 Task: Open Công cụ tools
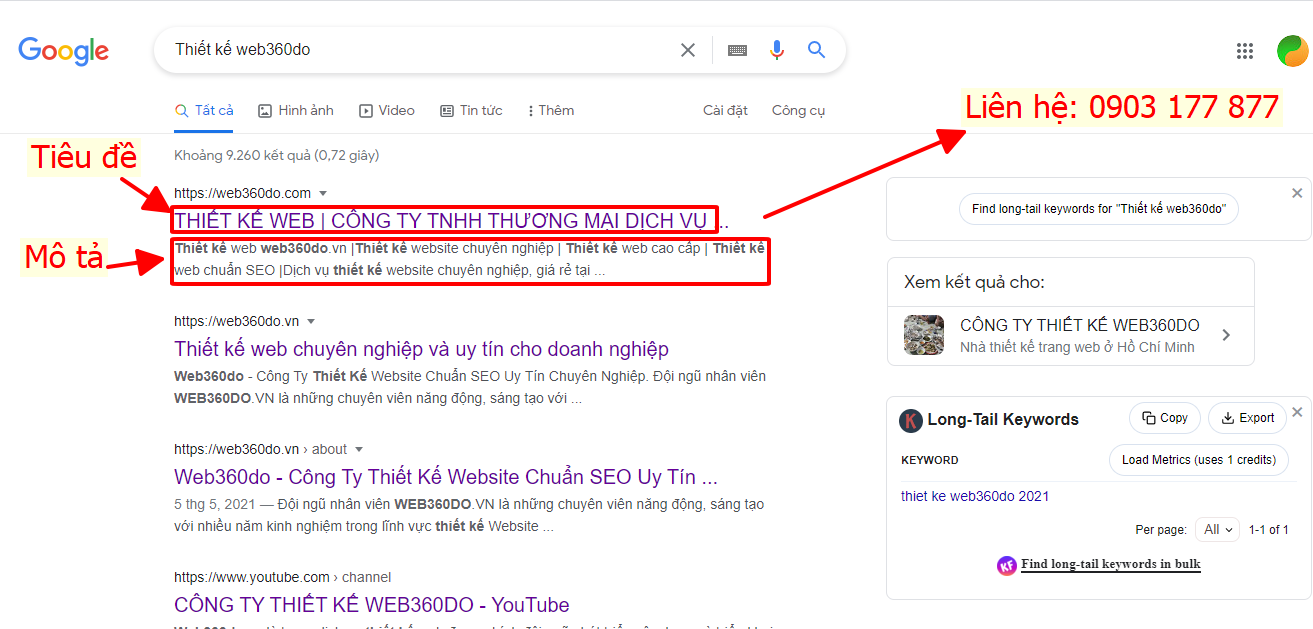coord(799,110)
